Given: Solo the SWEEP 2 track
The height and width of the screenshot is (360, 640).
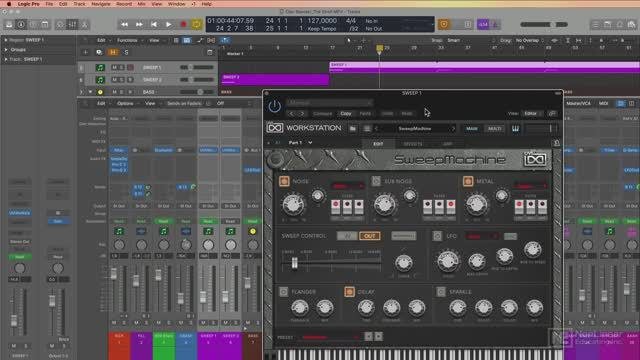Looking at the screenshot, I should tap(122, 80).
